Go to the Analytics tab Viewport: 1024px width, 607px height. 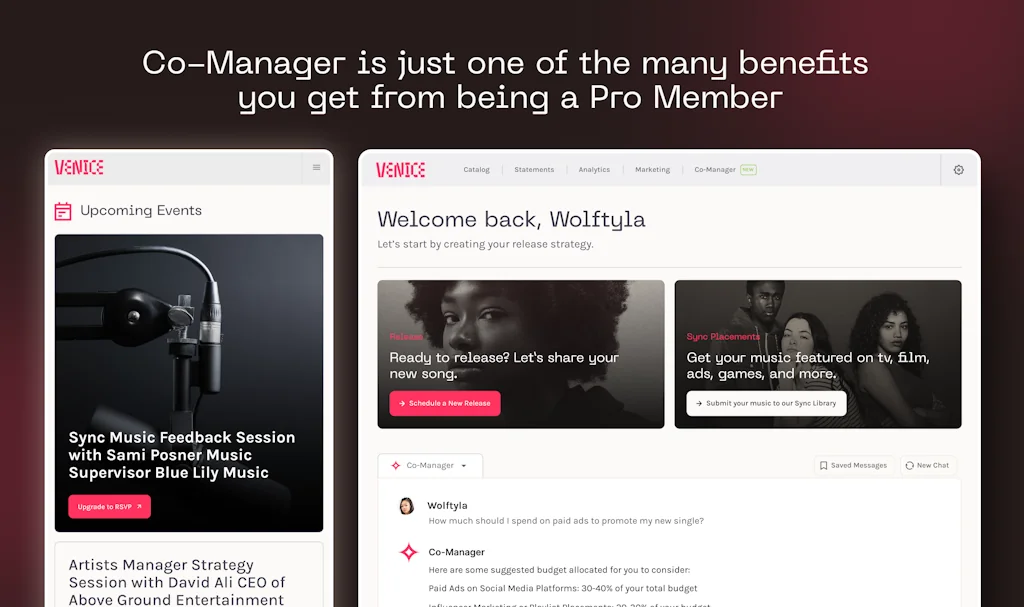594,170
